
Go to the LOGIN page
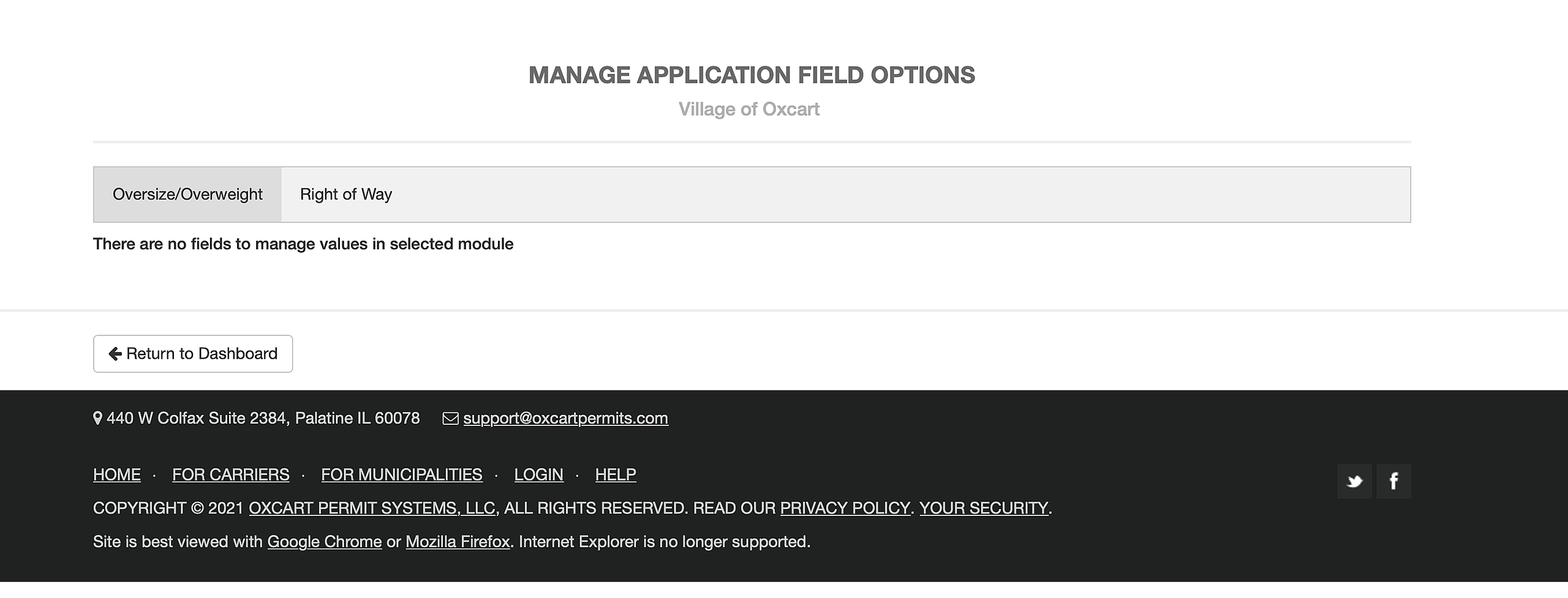(539, 474)
